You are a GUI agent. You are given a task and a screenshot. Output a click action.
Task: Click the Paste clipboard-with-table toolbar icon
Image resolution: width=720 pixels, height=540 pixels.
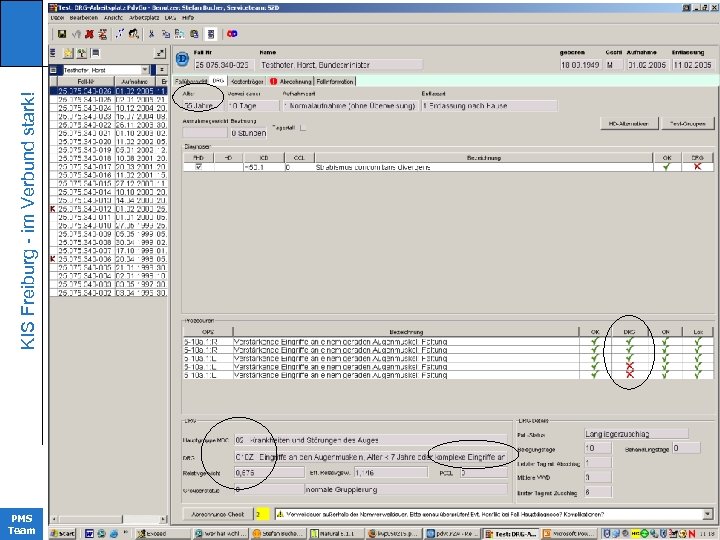click(180, 34)
